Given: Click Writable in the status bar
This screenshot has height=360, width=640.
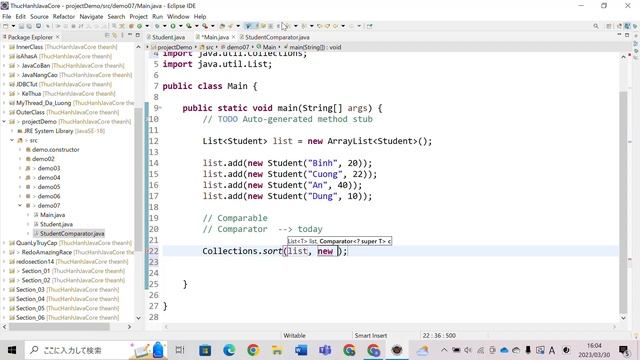Looking at the screenshot, I should click(294, 336).
